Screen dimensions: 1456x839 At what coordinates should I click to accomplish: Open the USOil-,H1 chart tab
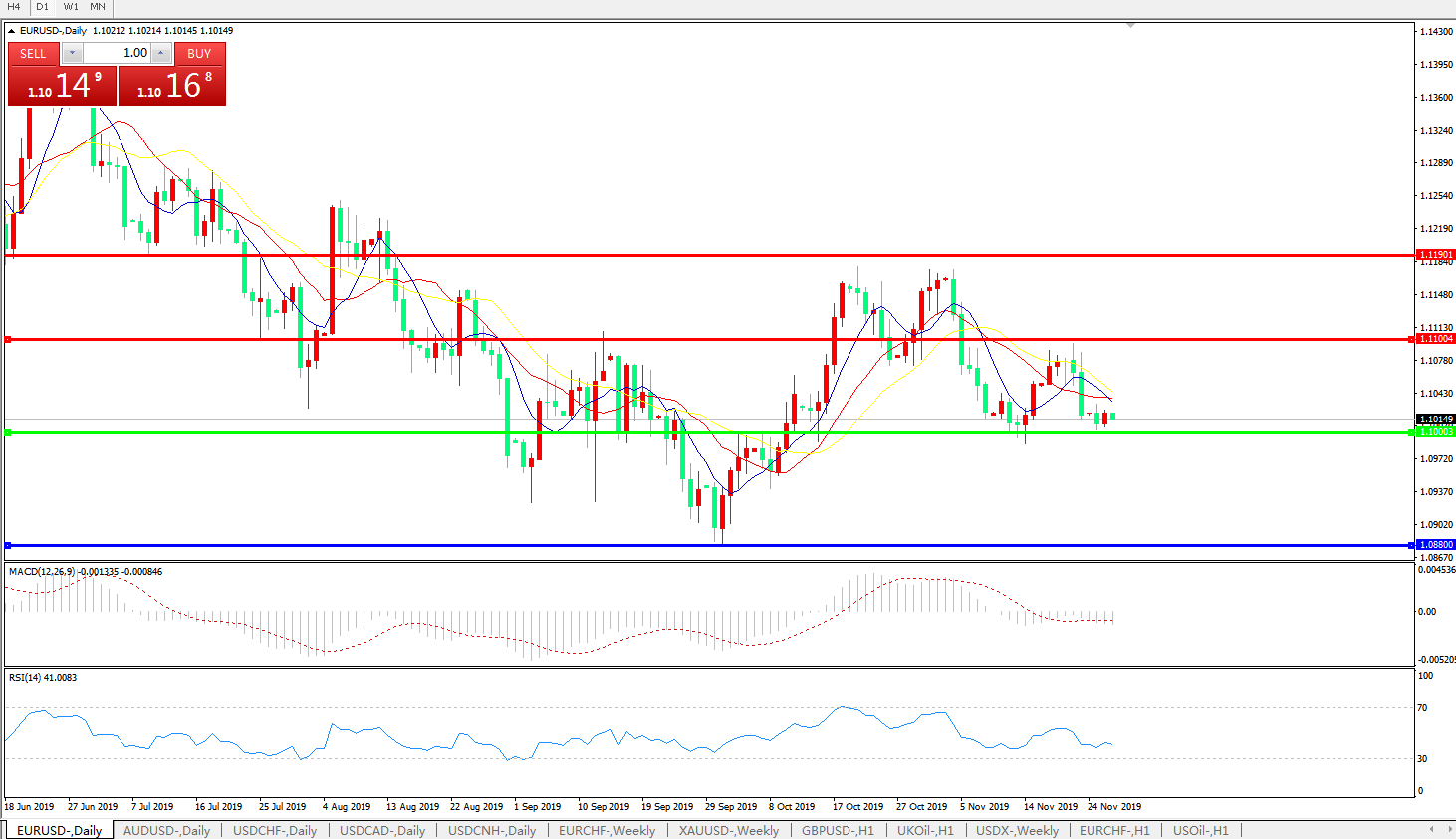point(1200,830)
